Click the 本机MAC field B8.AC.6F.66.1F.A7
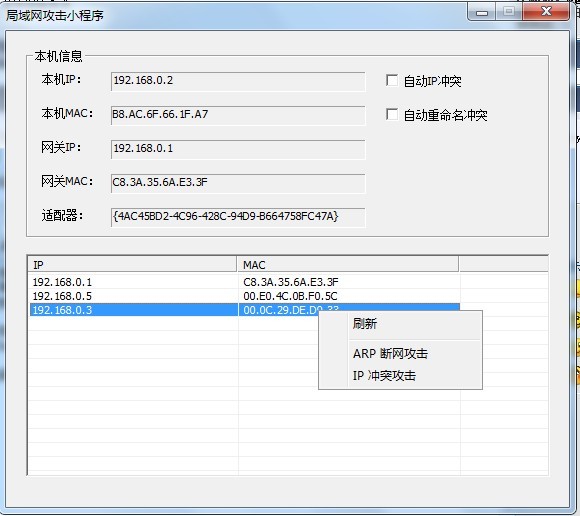The image size is (580, 516). point(238,115)
